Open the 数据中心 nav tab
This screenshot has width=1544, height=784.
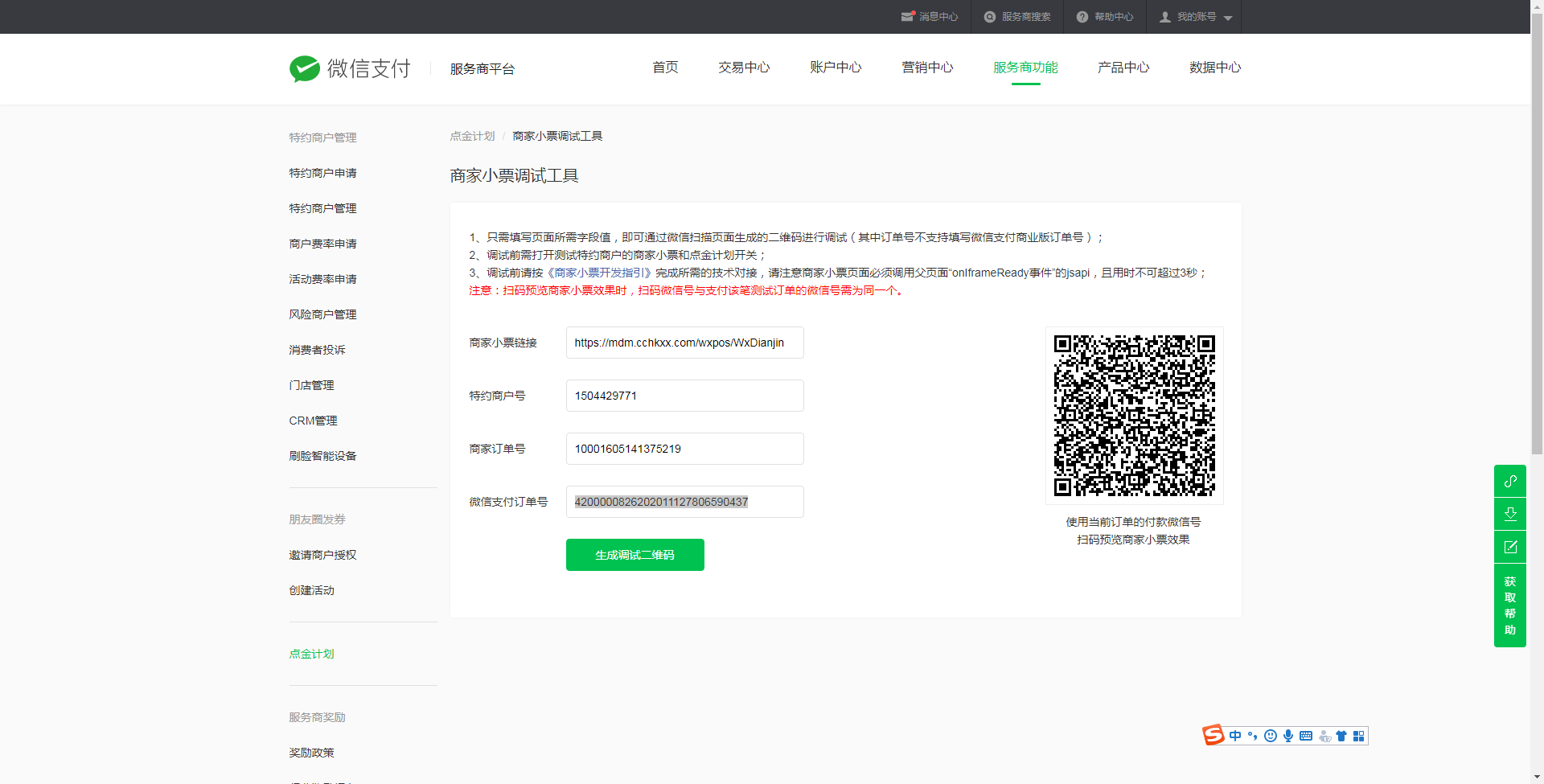(1215, 68)
